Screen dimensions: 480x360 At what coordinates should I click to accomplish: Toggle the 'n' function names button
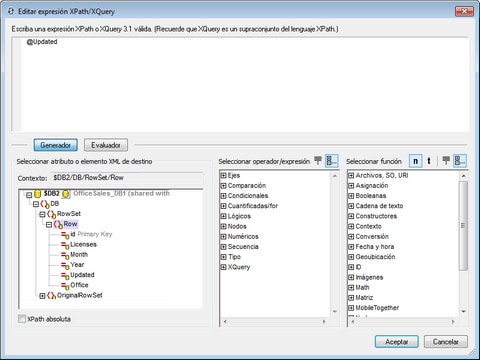click(415, 161)
